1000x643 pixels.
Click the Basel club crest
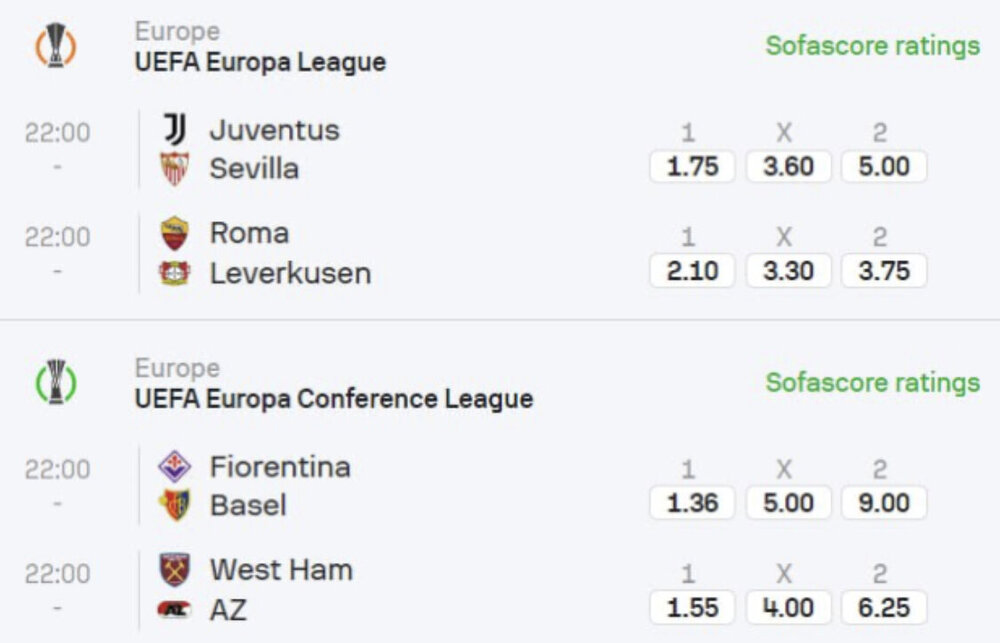[x=175, y=505]
